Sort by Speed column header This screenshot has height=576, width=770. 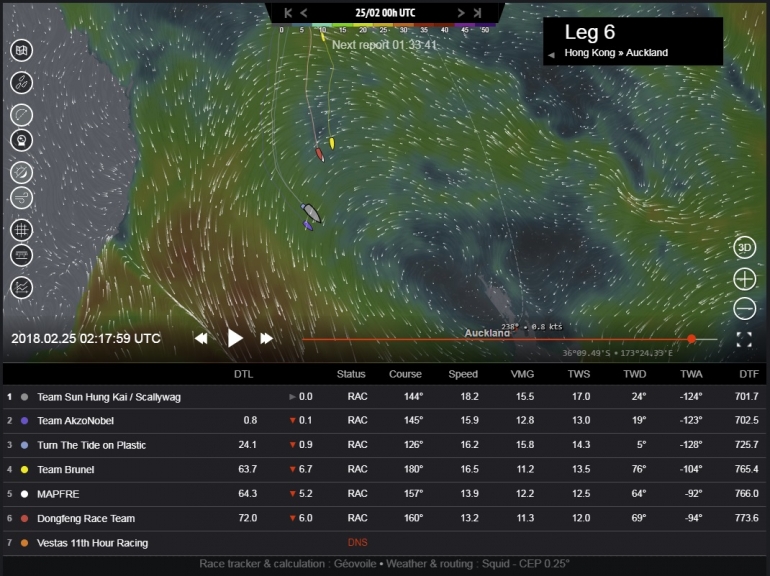click(463, 374)
